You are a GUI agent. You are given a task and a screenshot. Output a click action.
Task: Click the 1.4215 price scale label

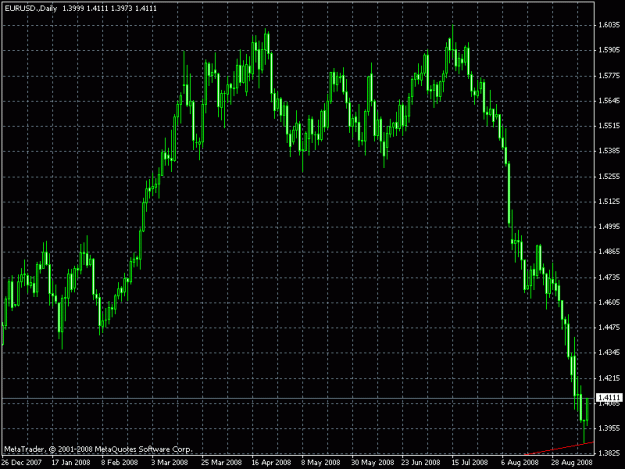[x=609, y=378]
